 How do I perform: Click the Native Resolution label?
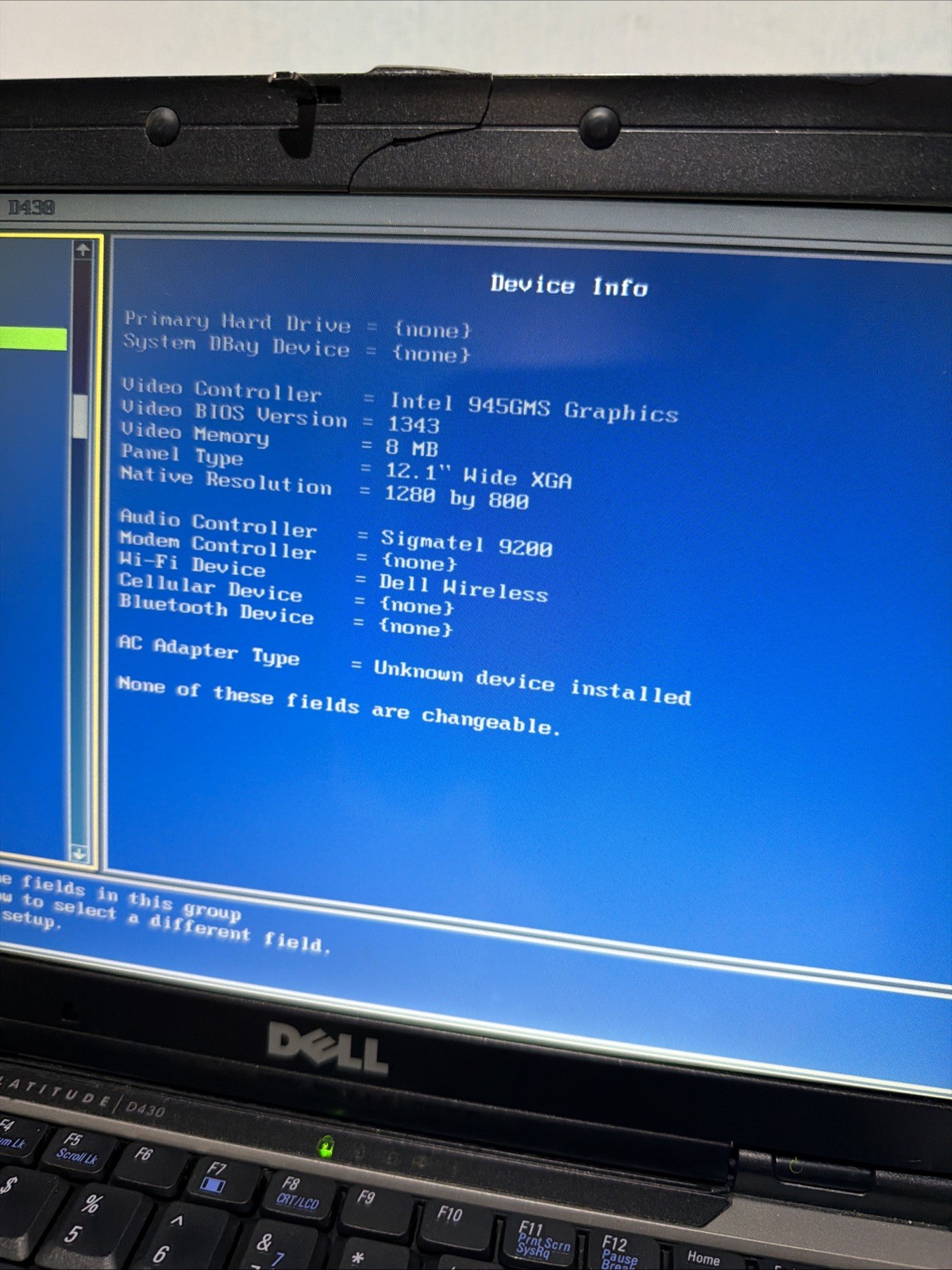225,480
